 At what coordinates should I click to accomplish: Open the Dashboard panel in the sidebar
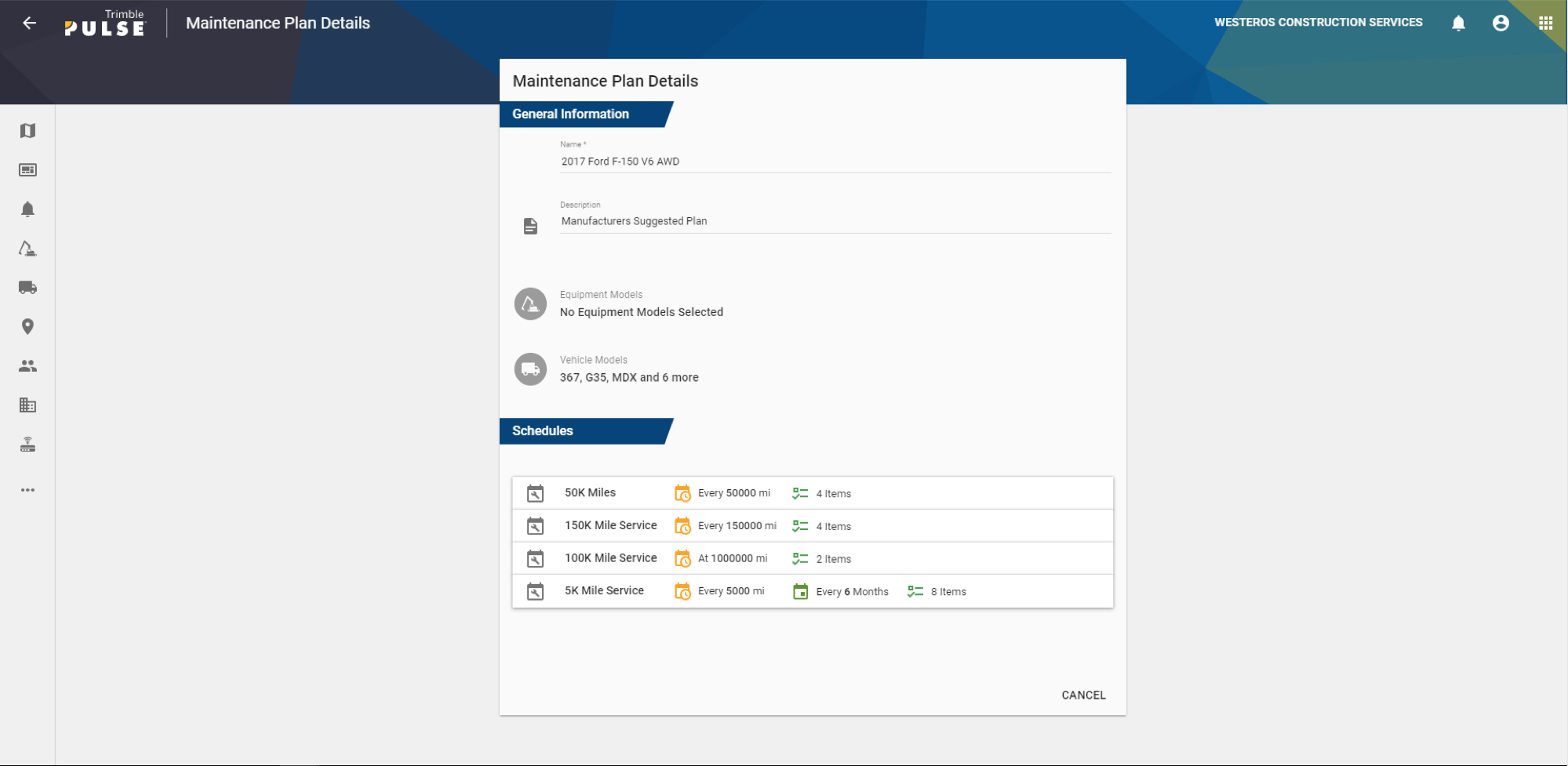click(x=27, y=169)
